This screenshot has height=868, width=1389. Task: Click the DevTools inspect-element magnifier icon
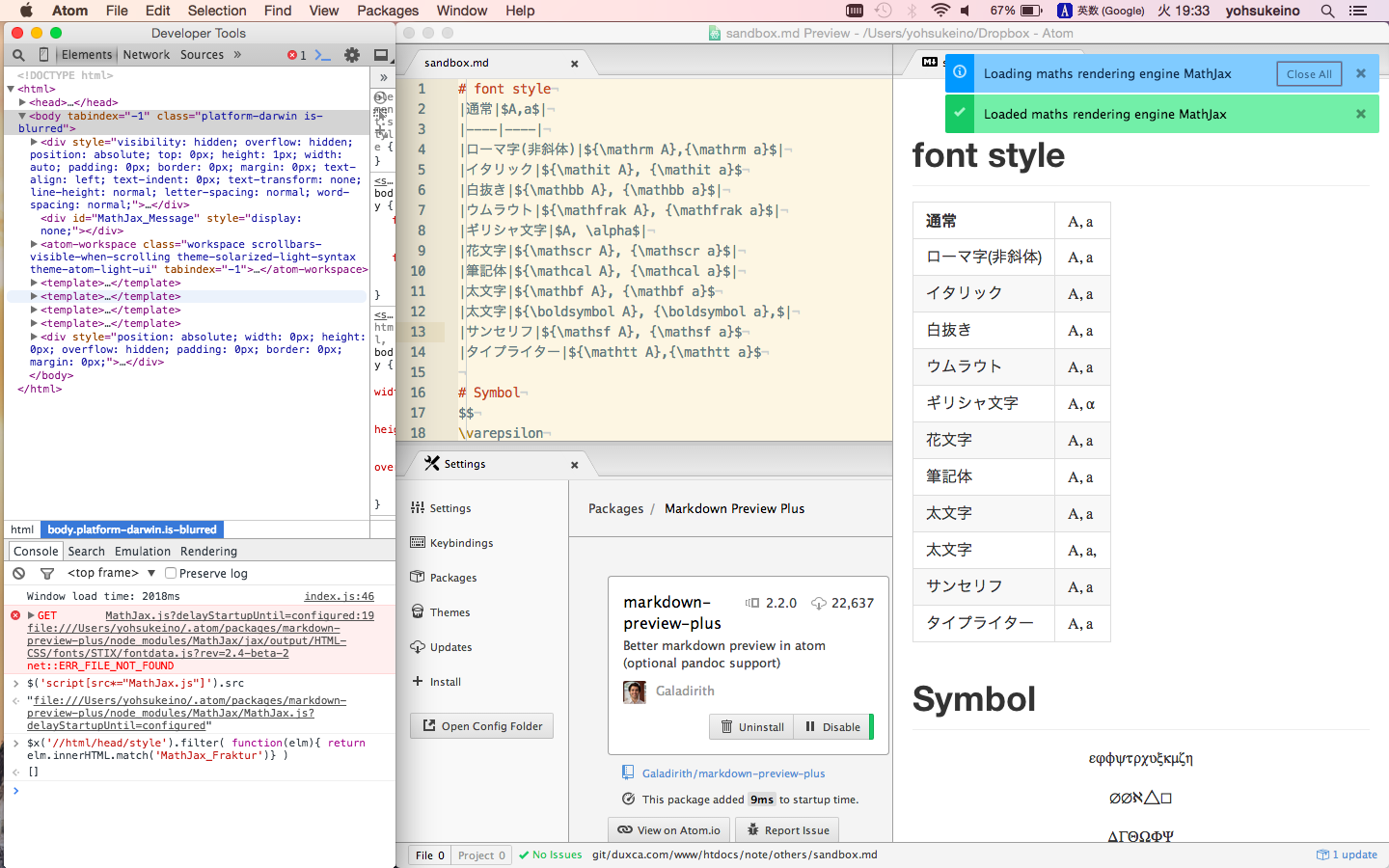18,55
